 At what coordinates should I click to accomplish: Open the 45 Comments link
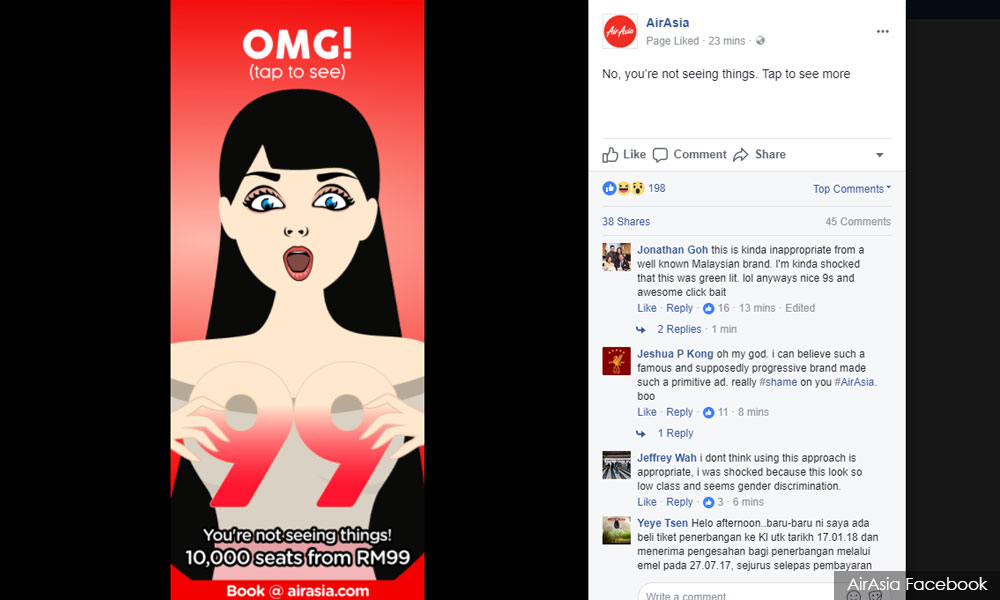858,221
